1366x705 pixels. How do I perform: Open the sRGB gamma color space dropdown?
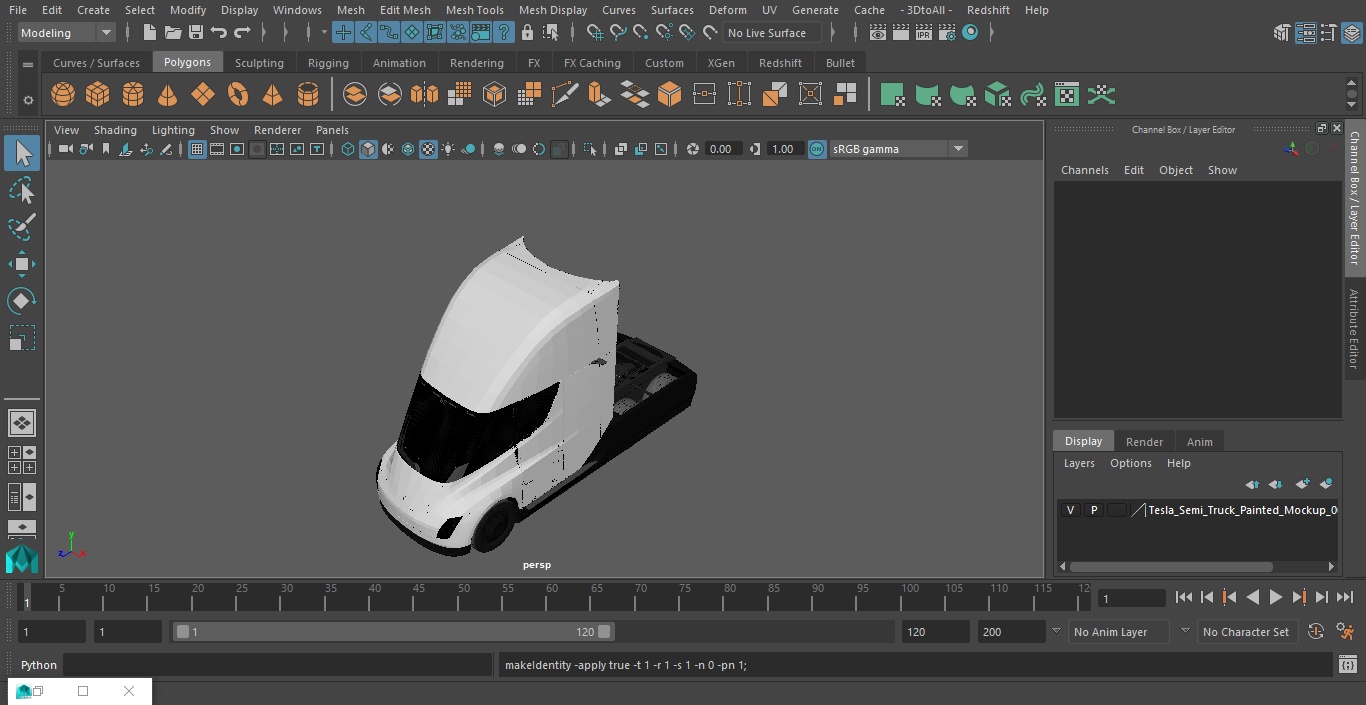pos(898,149)
